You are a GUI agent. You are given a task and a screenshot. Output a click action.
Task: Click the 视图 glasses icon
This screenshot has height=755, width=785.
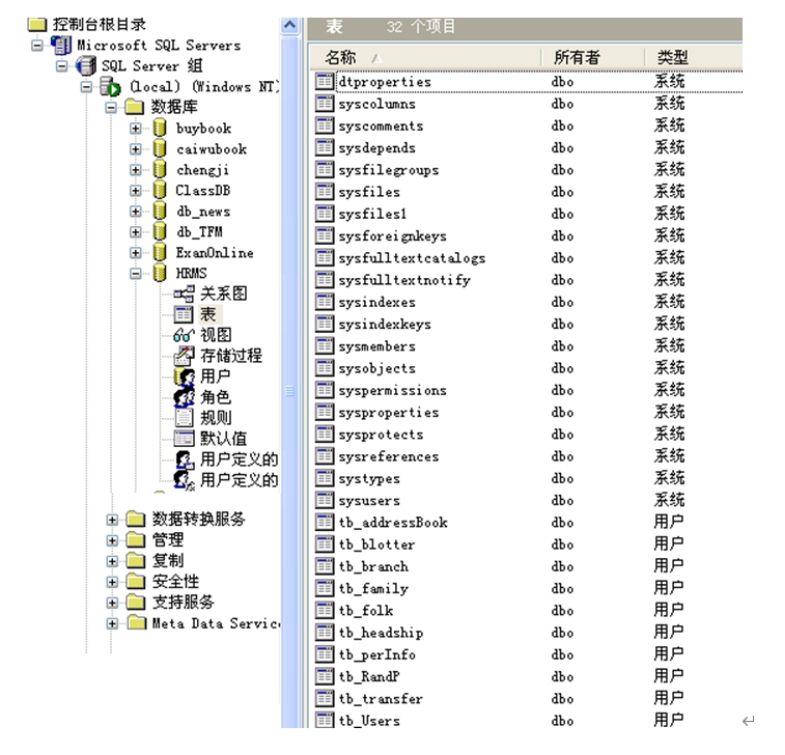click(184, 334)
